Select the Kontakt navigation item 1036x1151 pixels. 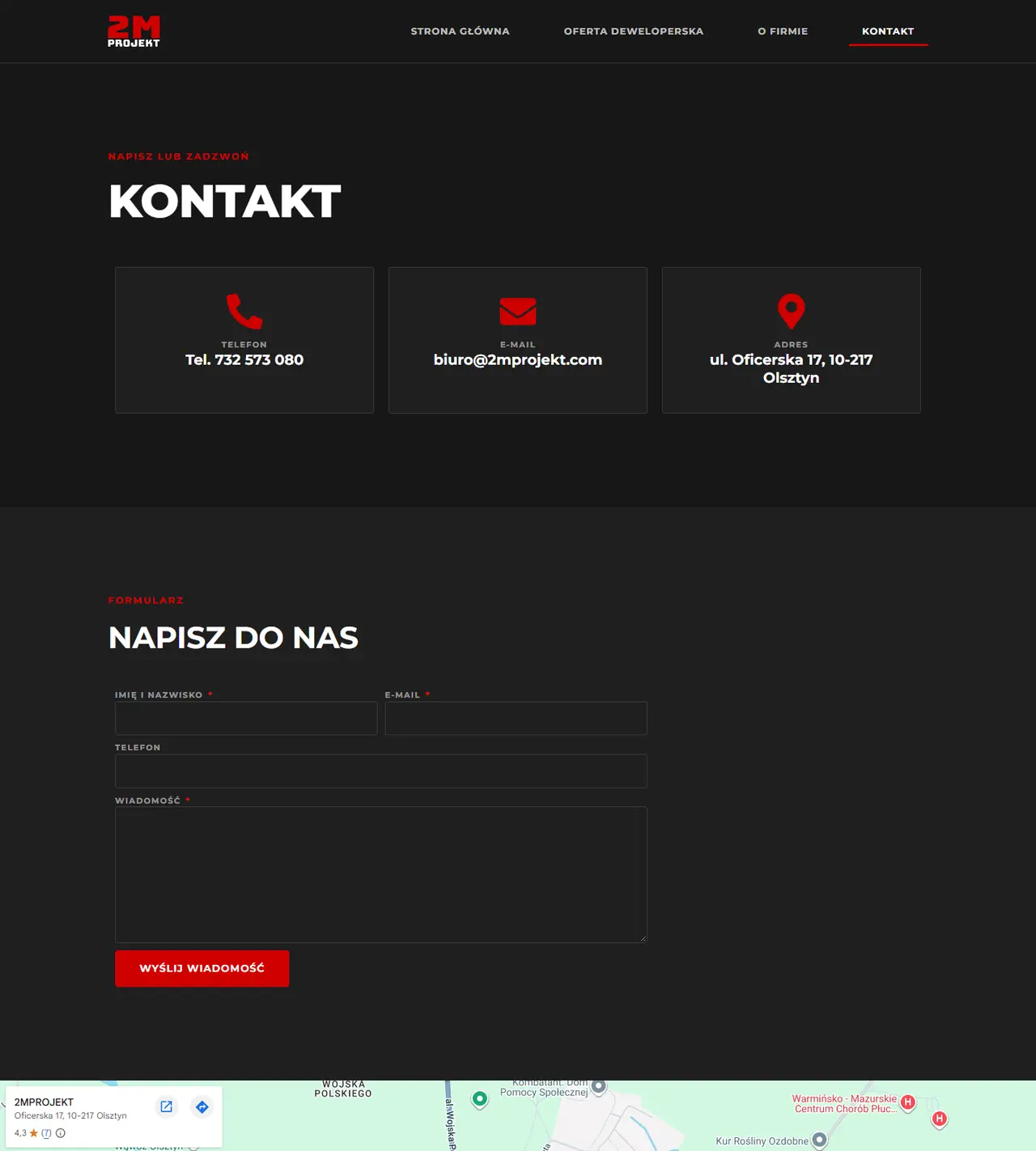(x=888, y=32)
